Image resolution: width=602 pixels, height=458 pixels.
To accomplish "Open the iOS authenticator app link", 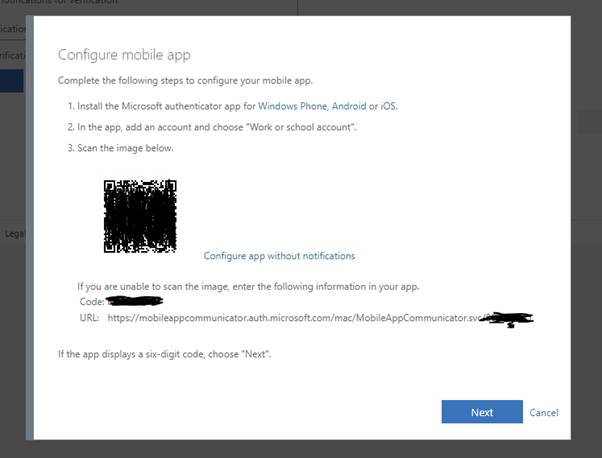I will click(389, 106).
